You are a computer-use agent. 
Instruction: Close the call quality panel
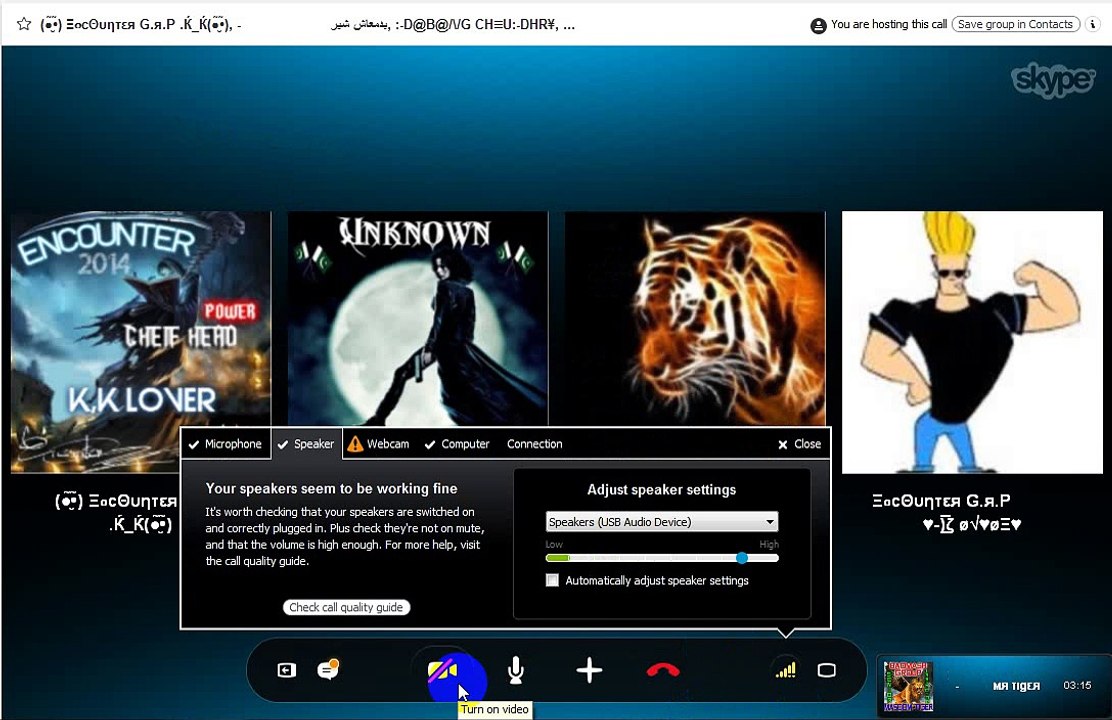tap(799, 444)
